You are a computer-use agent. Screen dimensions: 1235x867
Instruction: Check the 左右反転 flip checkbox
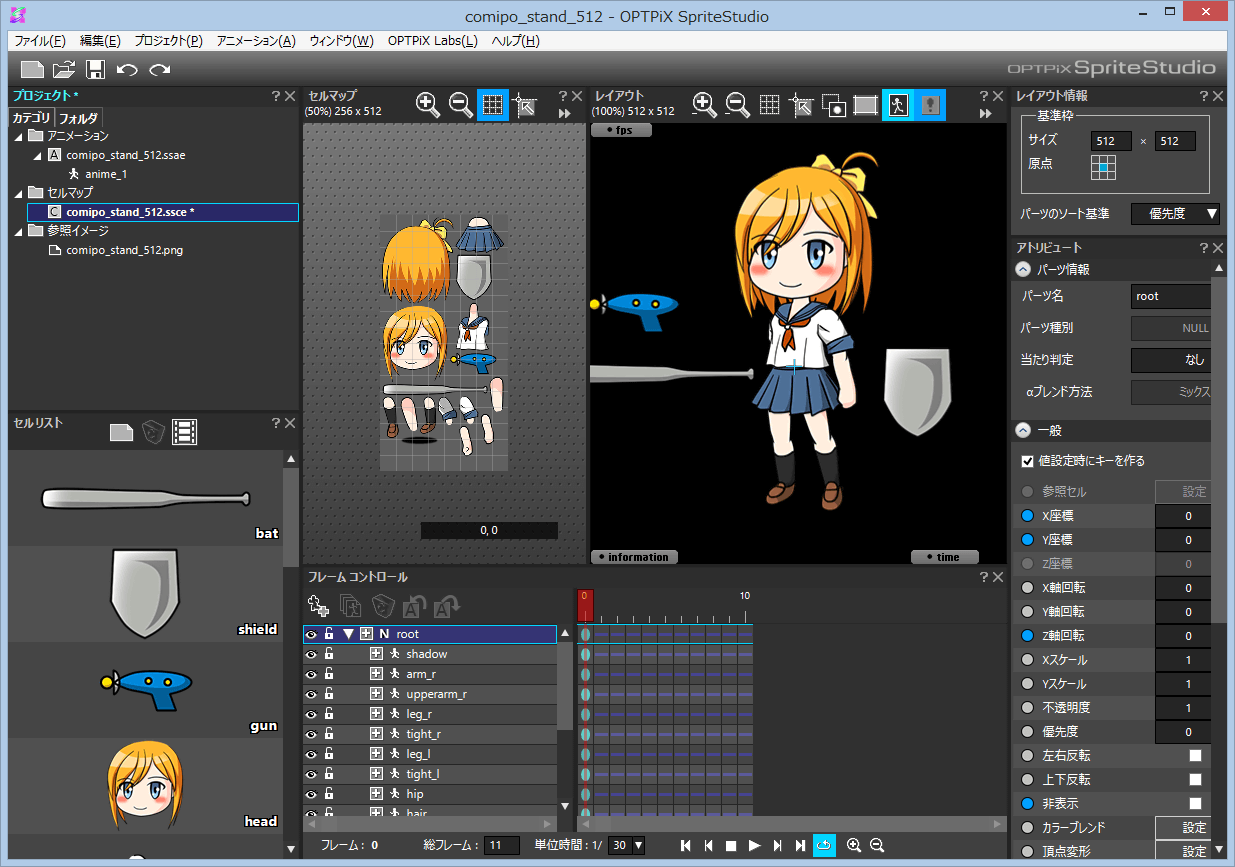(x=1195, y=756)
